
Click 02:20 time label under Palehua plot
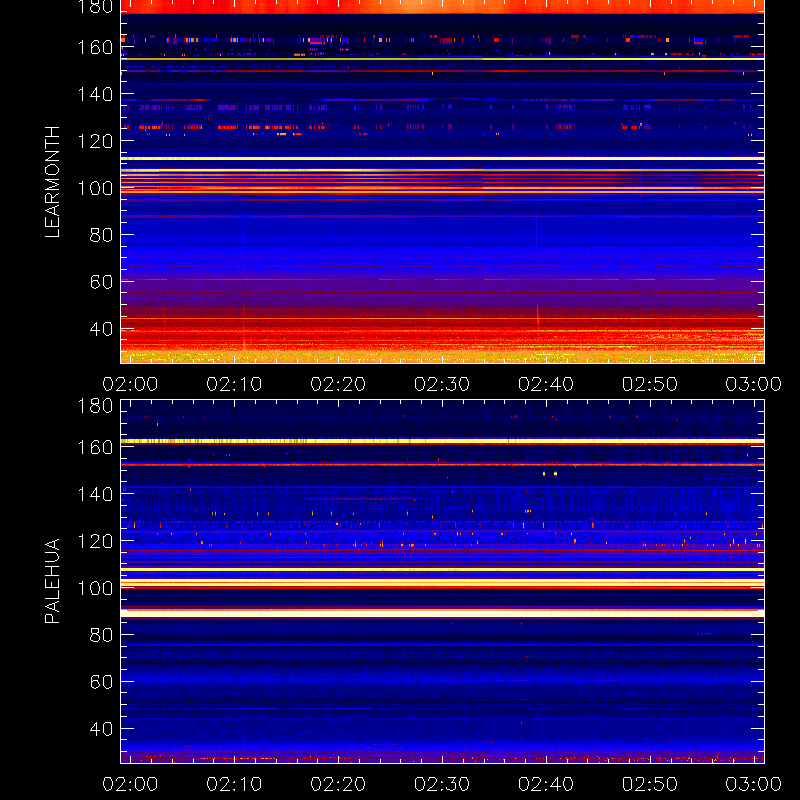tap(338, 784)
